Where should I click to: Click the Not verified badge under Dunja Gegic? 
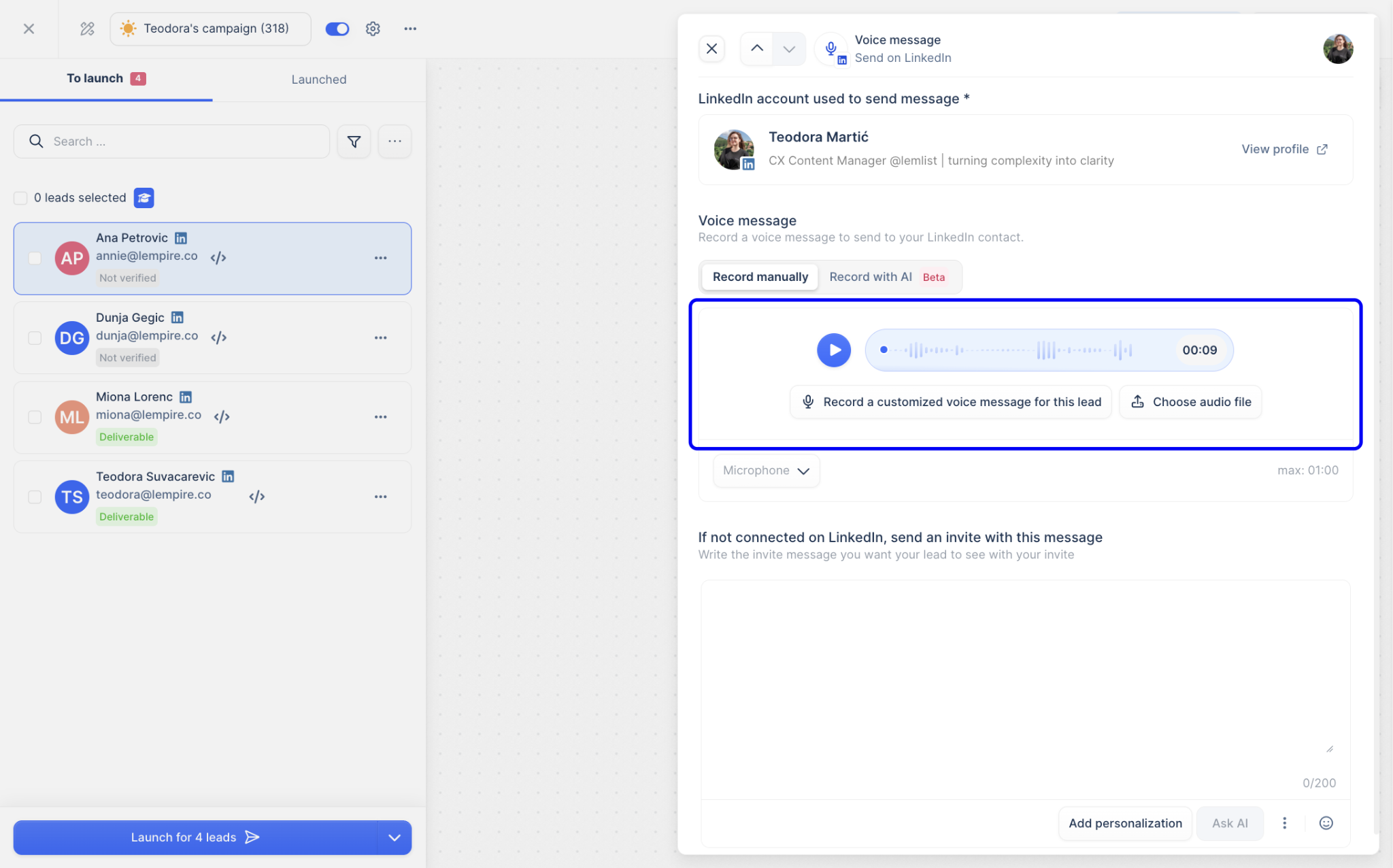(128, 358)
